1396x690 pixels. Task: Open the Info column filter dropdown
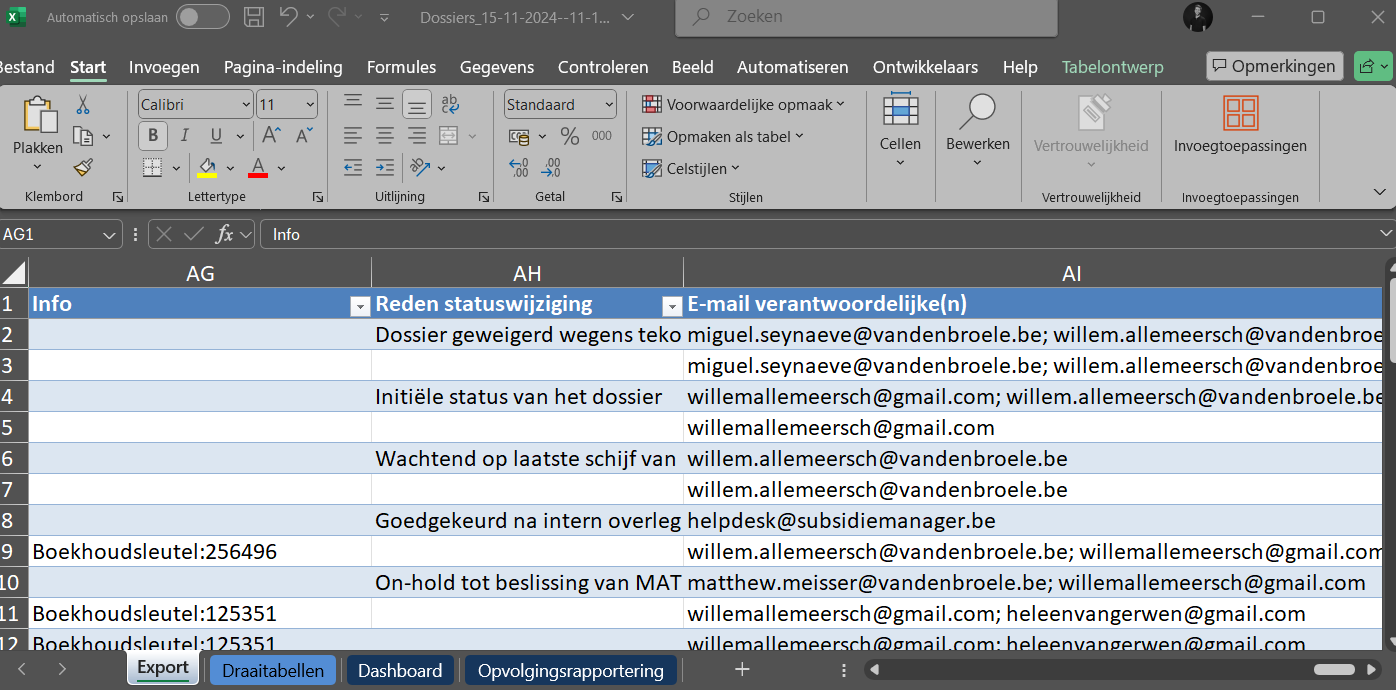point(359,306)
